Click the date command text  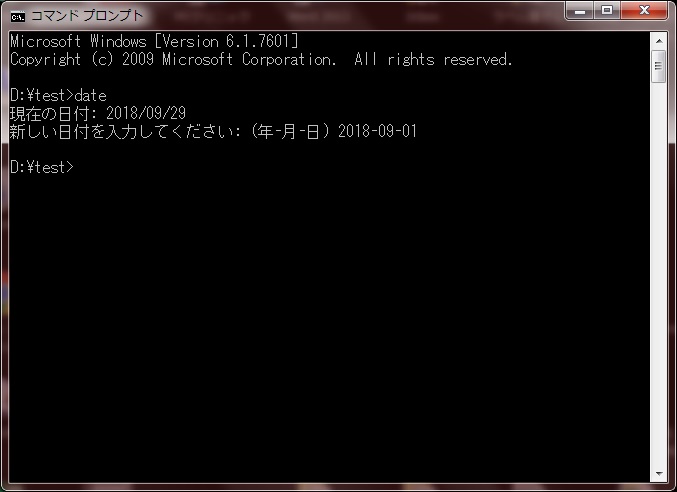pos(91,95)
